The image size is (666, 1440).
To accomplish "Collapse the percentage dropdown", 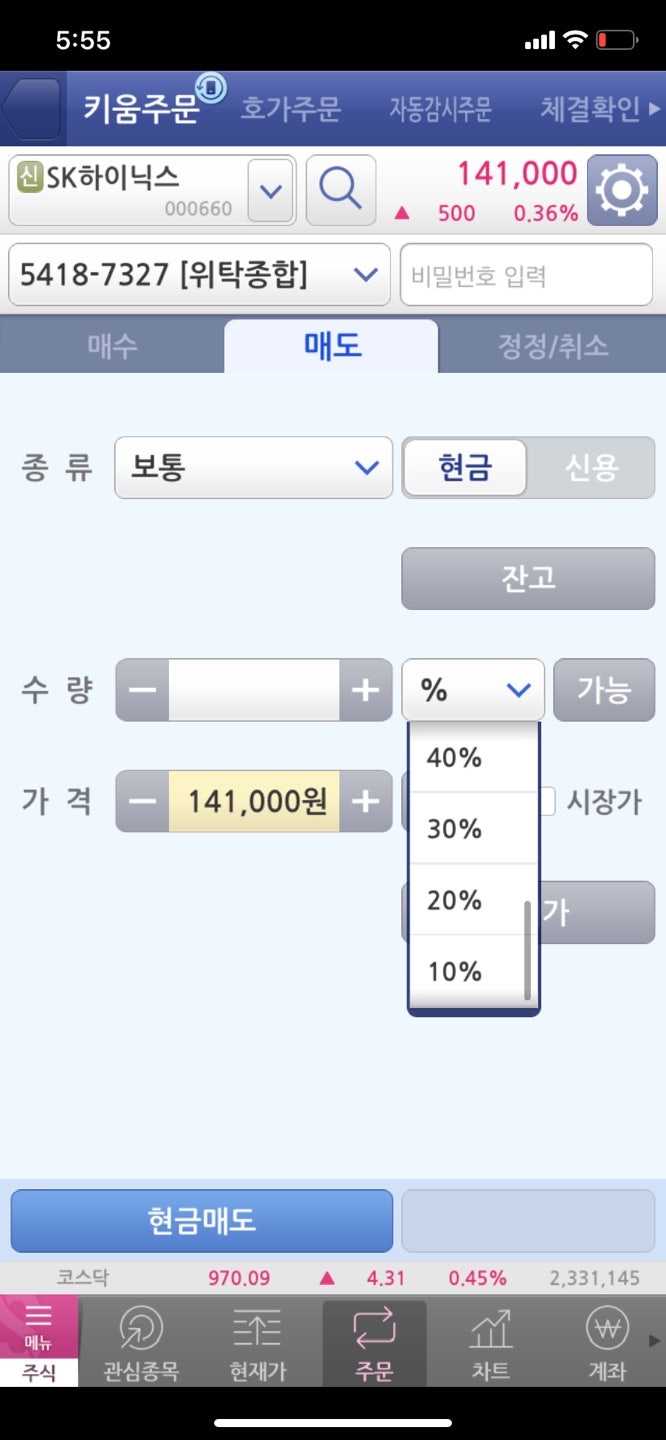I will pyautogui.click(x=472, y=689).
